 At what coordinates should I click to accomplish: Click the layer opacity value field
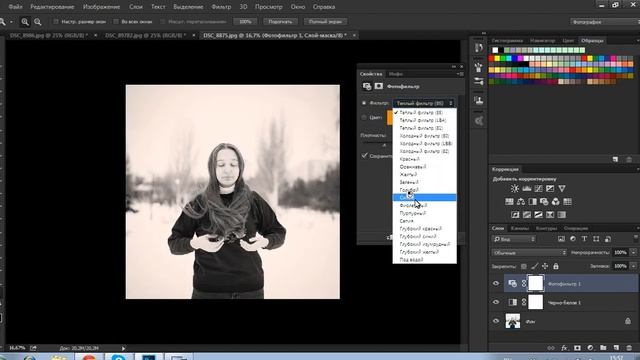[620, 253]
